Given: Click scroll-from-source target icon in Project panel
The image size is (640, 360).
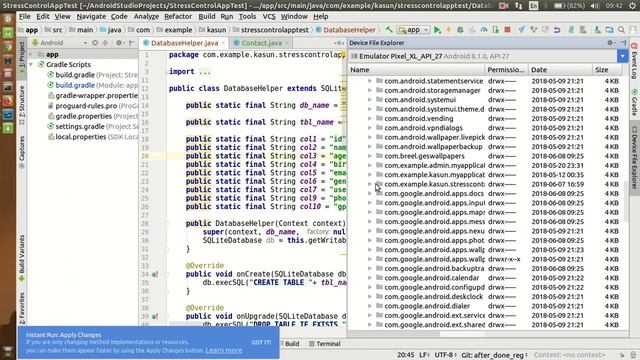Looking at the screenshot, I should click(95, 43).
